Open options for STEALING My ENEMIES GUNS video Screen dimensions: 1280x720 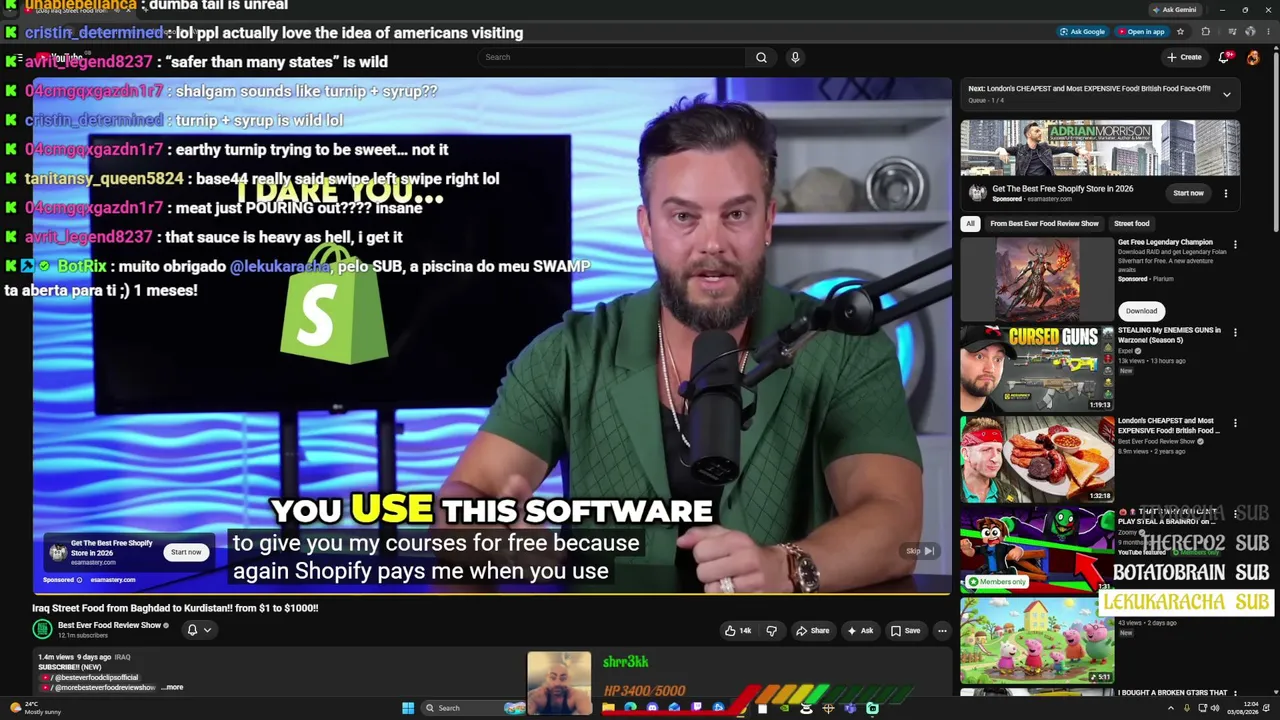point(1235,333)
